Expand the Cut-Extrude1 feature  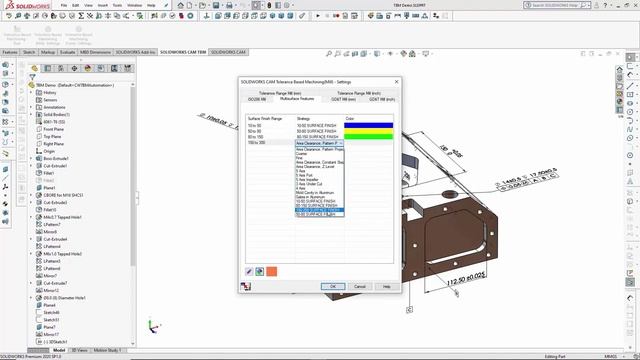31,166
